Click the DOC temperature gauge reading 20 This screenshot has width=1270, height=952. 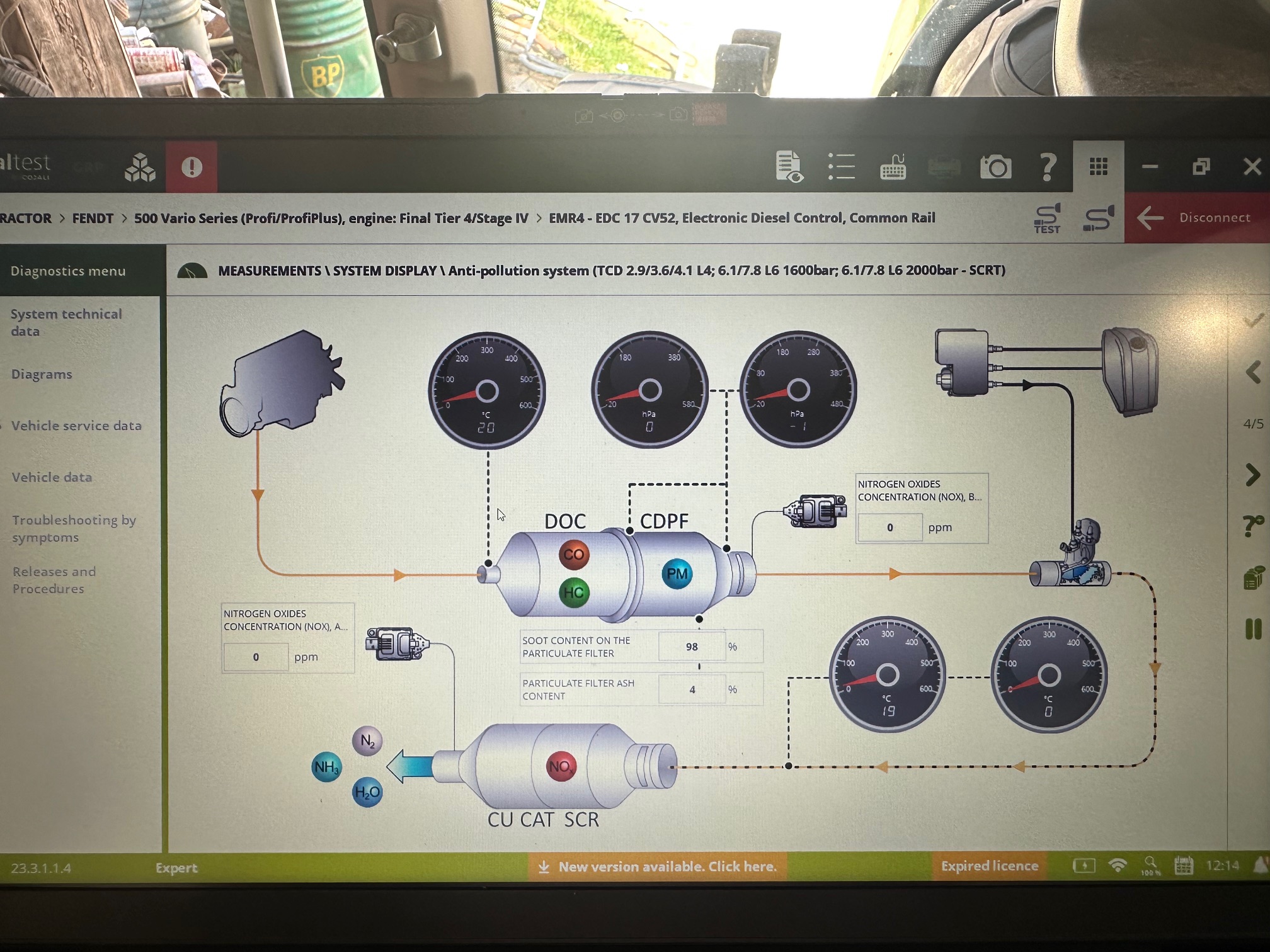click(x=486, y=390)
